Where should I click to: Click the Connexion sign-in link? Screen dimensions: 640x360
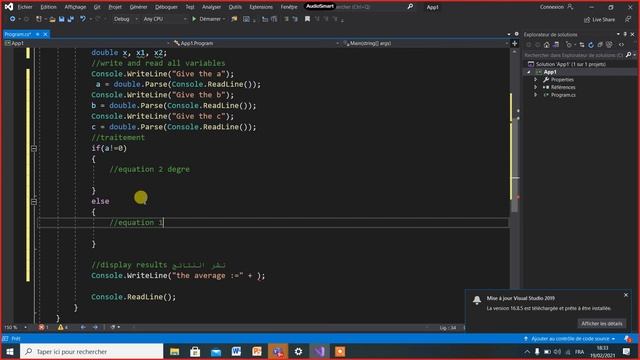[556, 7]
